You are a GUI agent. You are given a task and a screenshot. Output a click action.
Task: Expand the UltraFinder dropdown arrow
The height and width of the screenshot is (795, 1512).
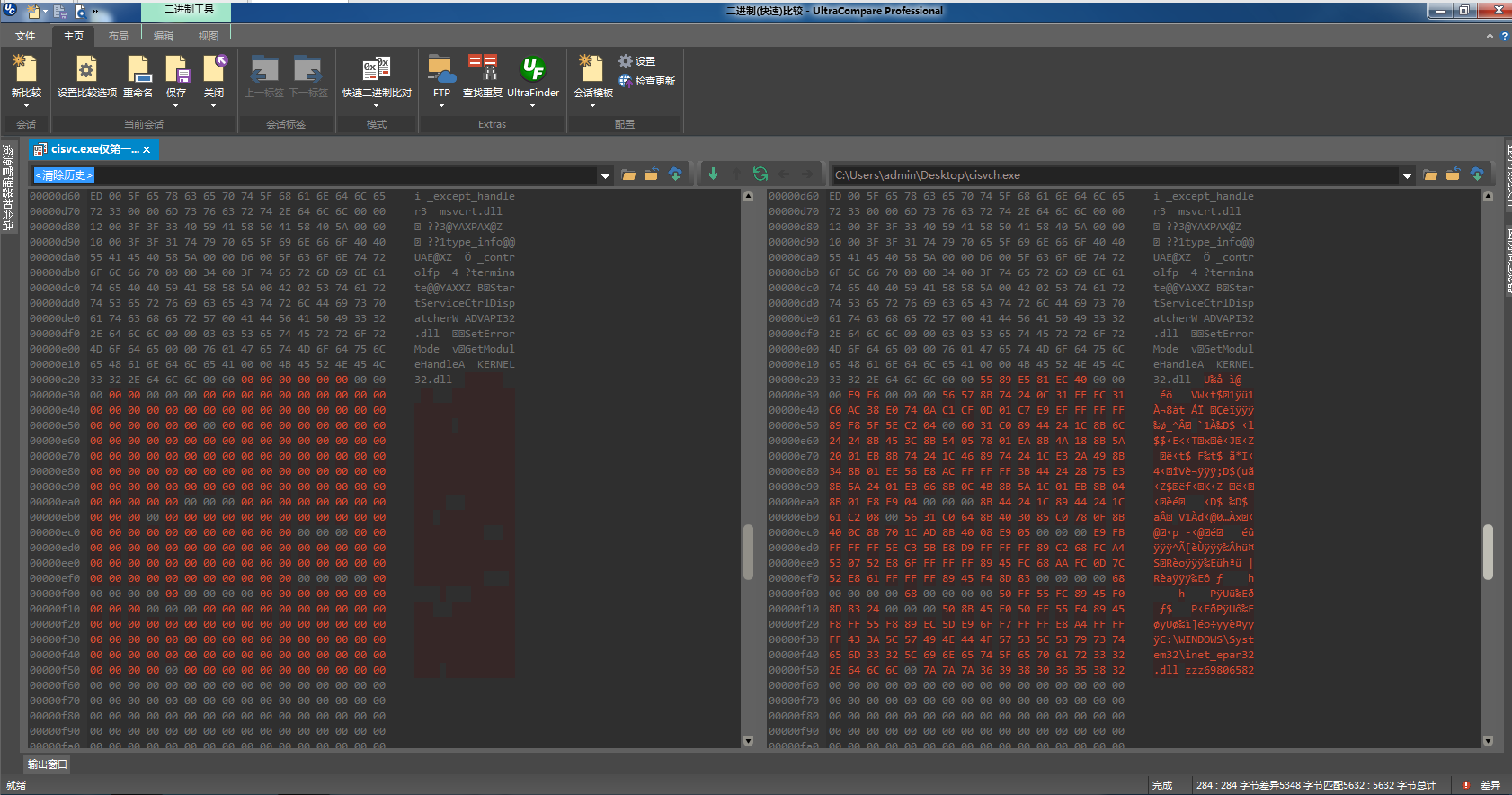[533, 106]
